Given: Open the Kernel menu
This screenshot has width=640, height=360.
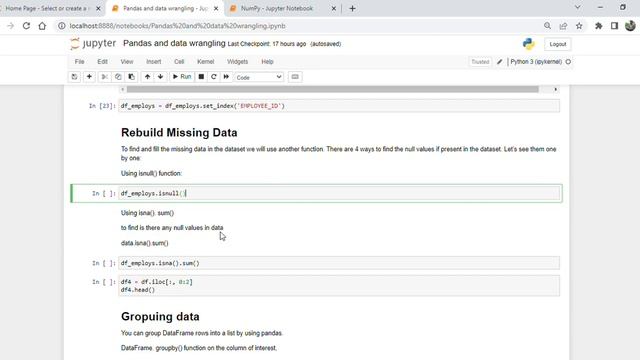Looking at the screenshot, I should coord(205,62).
